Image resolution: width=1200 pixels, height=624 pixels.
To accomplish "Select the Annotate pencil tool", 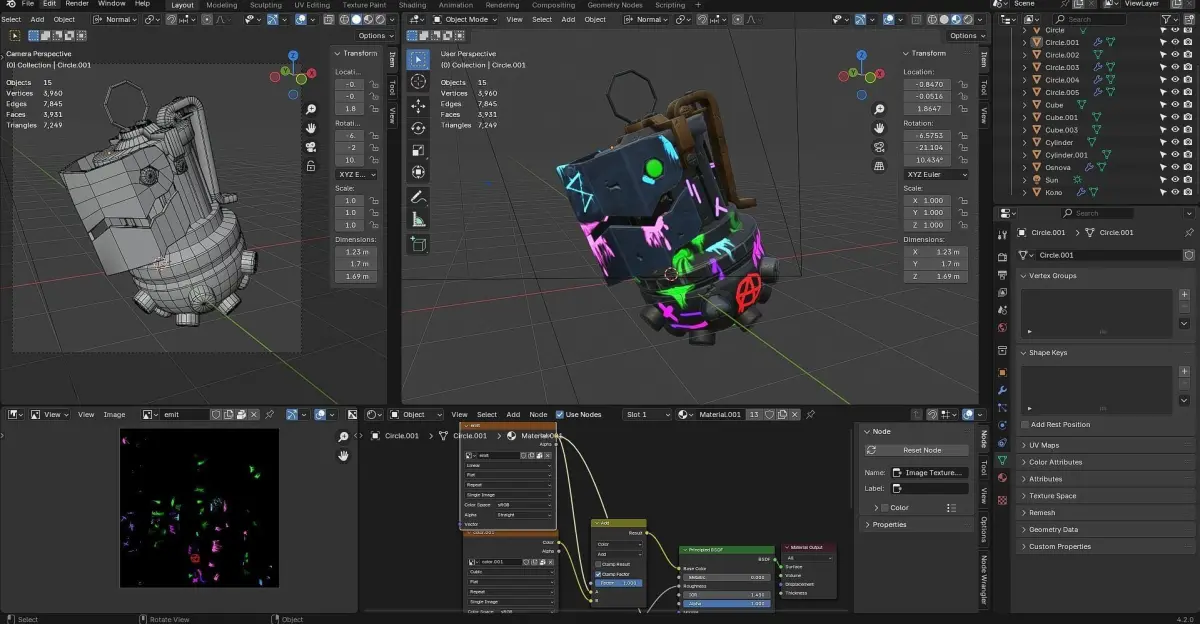I will pos(418,197).
